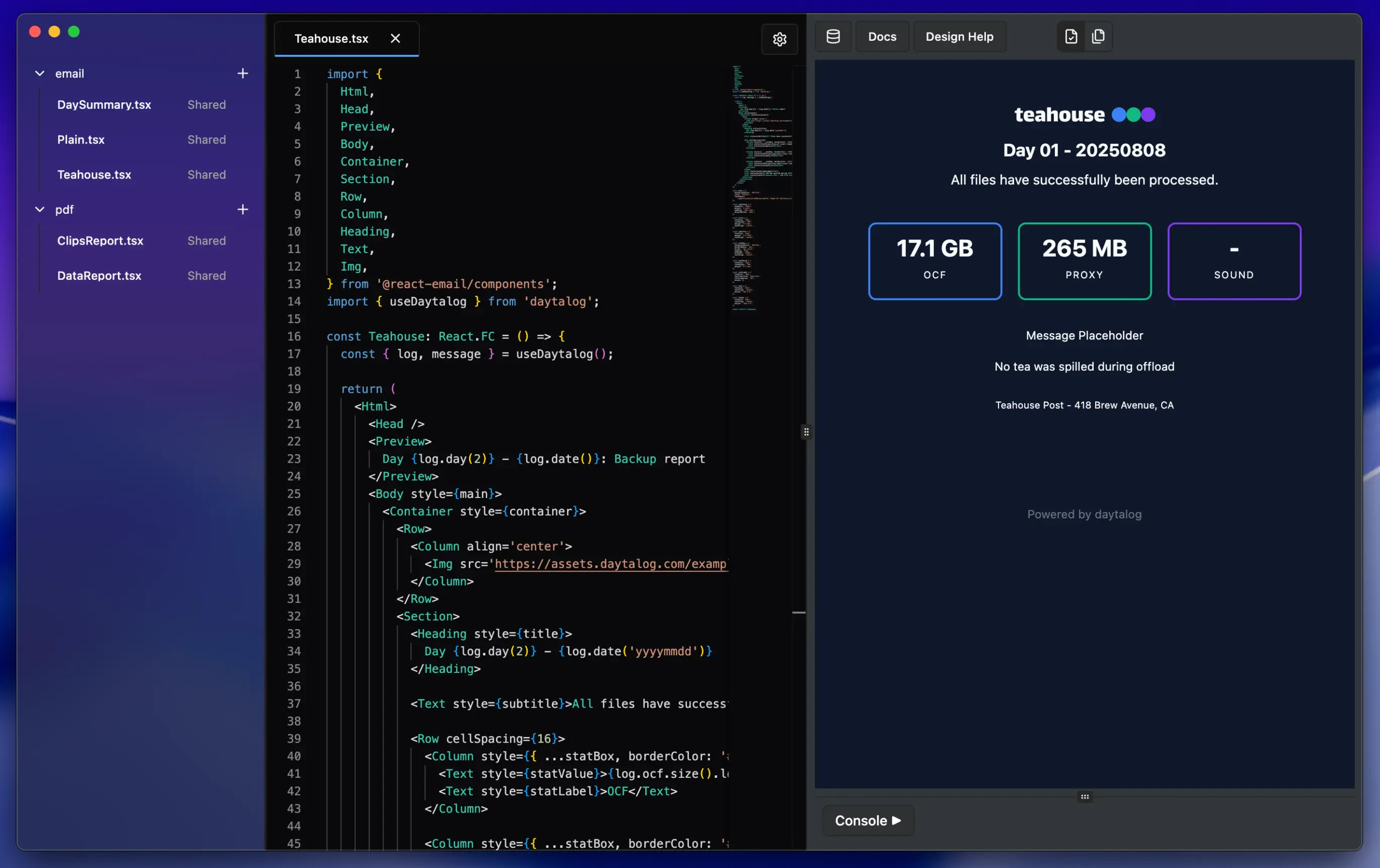Expand the Console panel

pyautogui.click(x=867, y=821)
